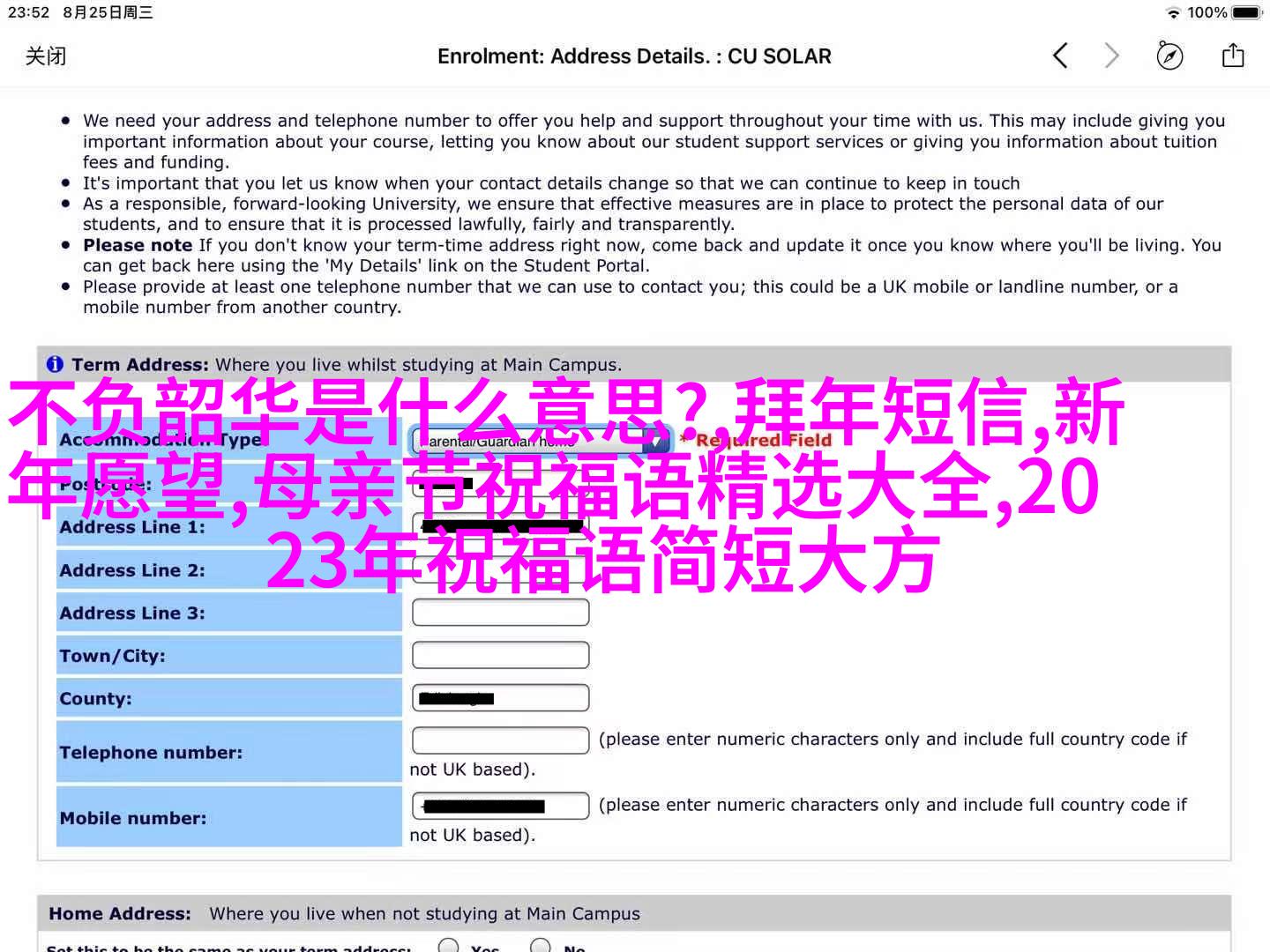The image size is (1270, 952).
Task: Open the Accommodation Type dropdown
Action: tap(541, 441)
